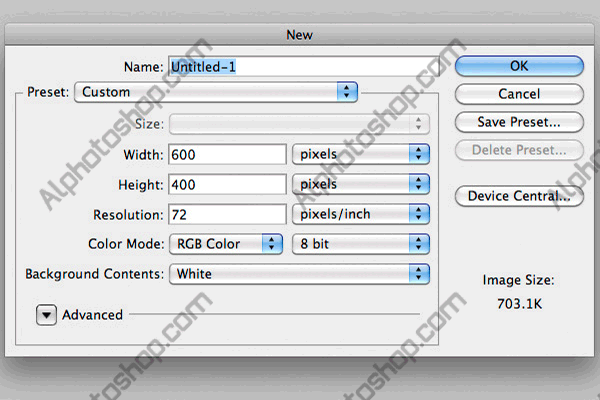
Task: Collapse the Advanced section triangle
Action: coord(46,315)
